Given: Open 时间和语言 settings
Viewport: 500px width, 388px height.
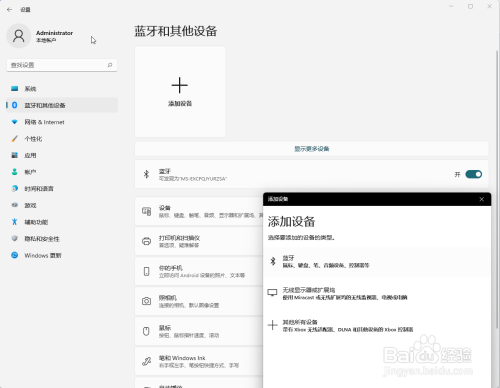Looking at the screenshot, I should coord(62,189).
